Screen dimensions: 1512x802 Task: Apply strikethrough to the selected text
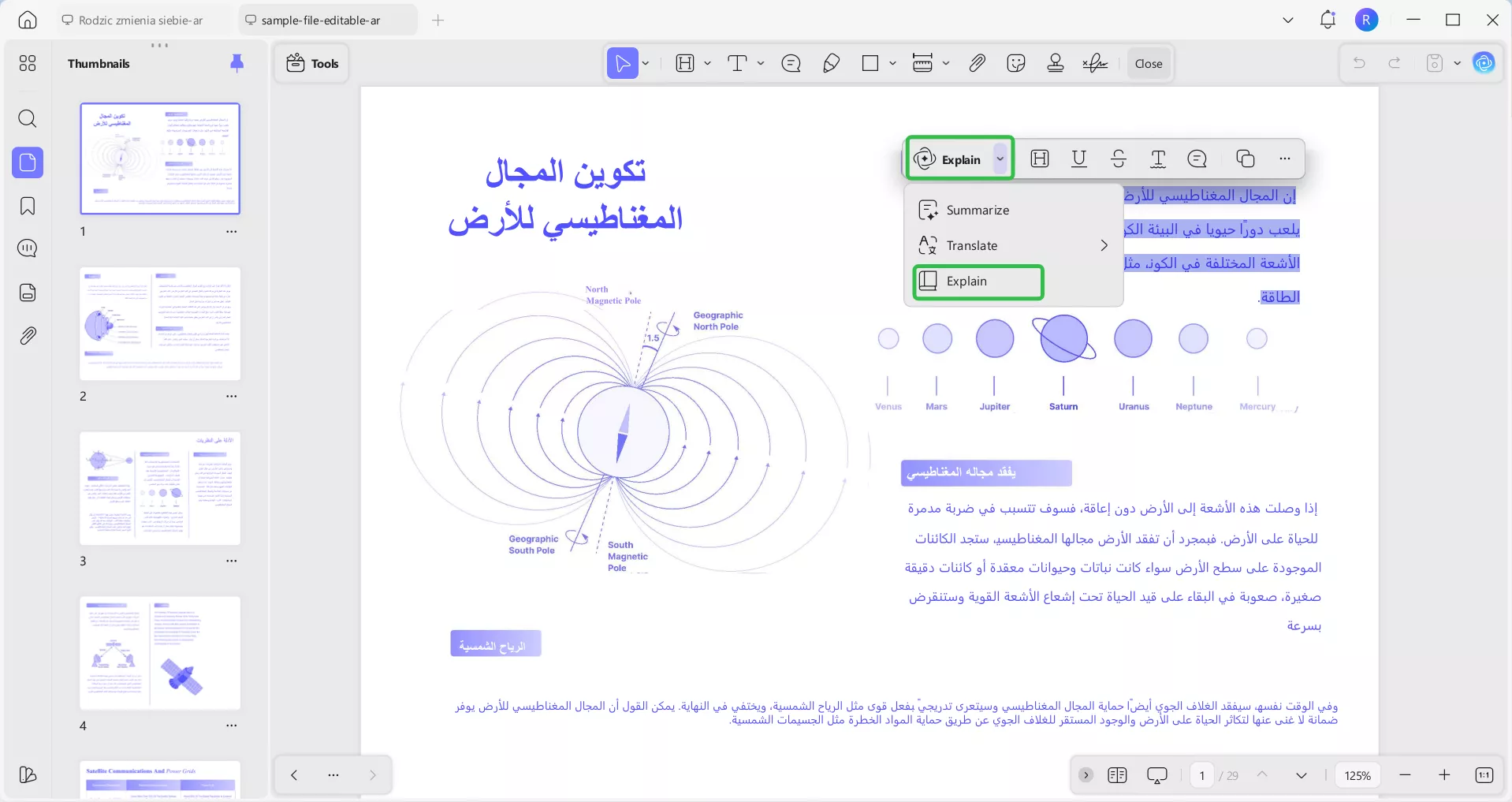click(1119, 159)
